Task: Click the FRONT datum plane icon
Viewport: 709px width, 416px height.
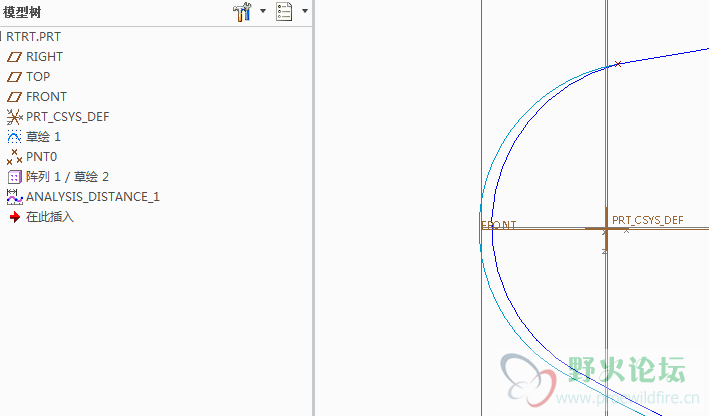Action: (14, 97)
